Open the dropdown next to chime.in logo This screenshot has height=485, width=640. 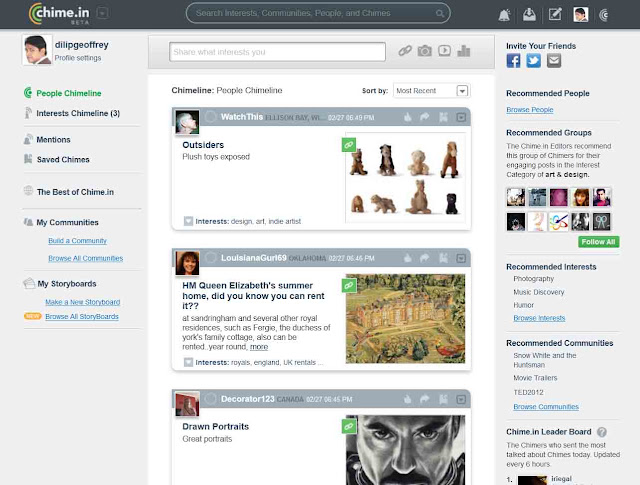point(102,13)
